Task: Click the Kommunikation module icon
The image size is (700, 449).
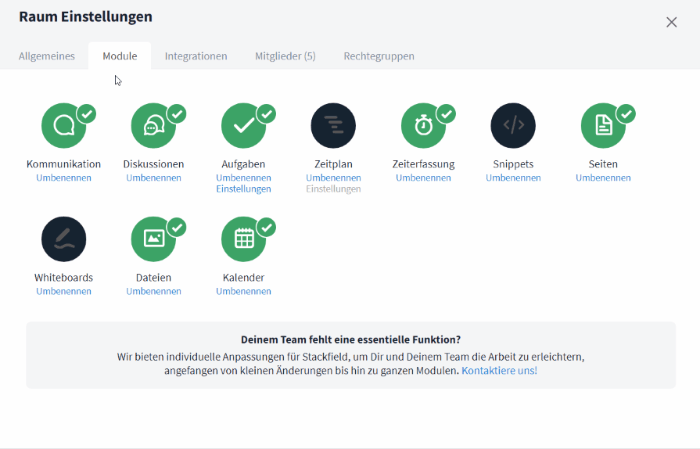Action: pyautogui.click(x=64, y=126)
